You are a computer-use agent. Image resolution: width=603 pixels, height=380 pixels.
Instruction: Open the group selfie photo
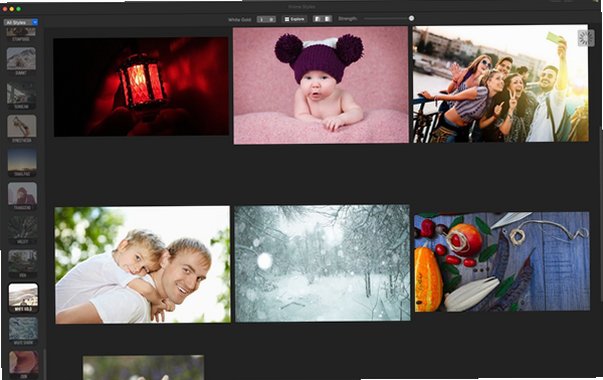click(x=500, y=84)
